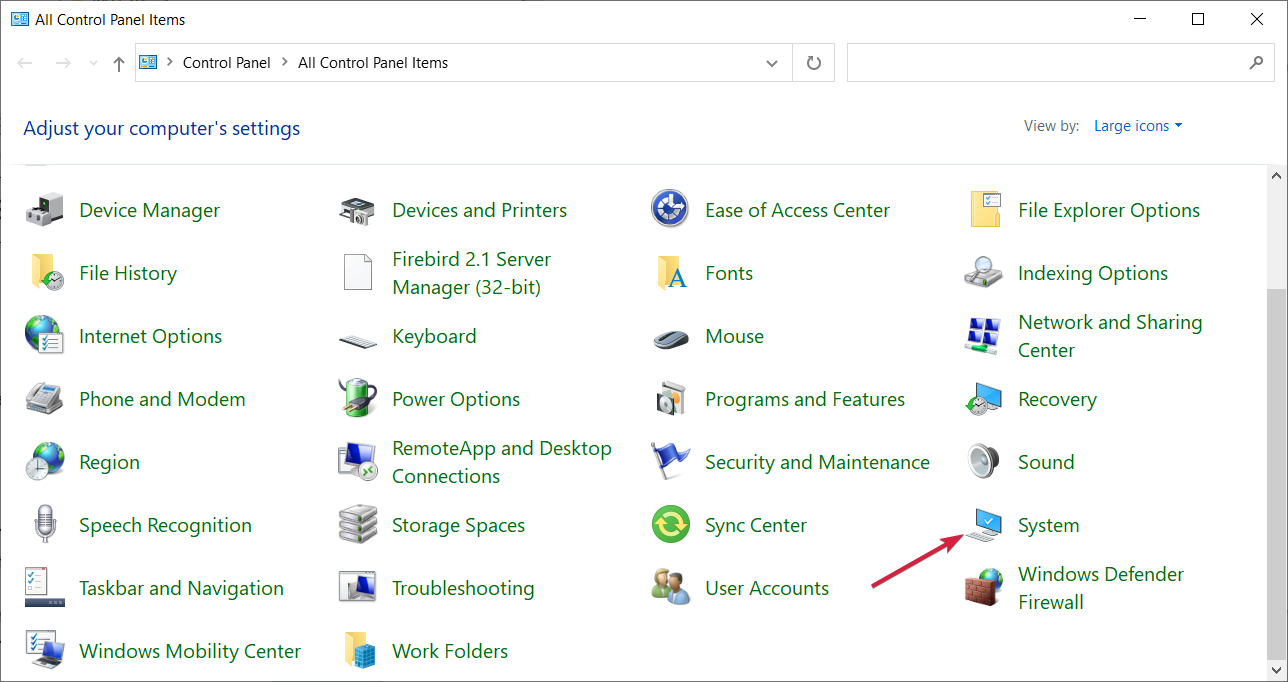Image resolution: width=1288 pixels, height=682 pixels.
Task: Open the Windows Mobility Center icon
Action: 44,651
